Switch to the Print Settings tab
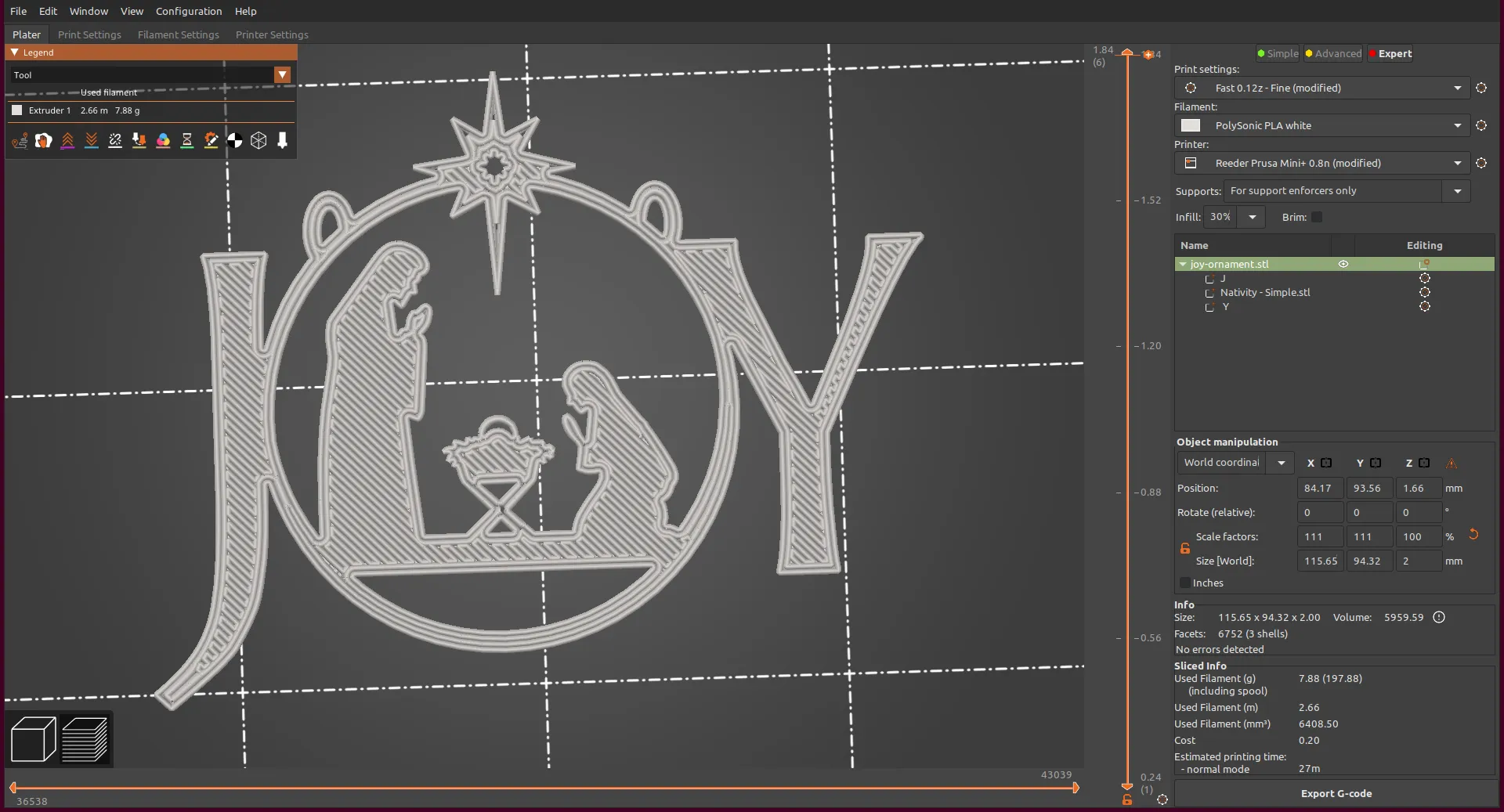 pos(89,34)
